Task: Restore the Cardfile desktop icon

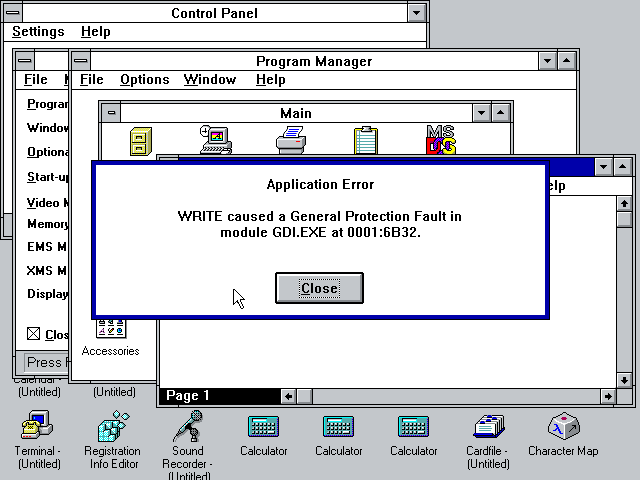Action: click(489, 426)
